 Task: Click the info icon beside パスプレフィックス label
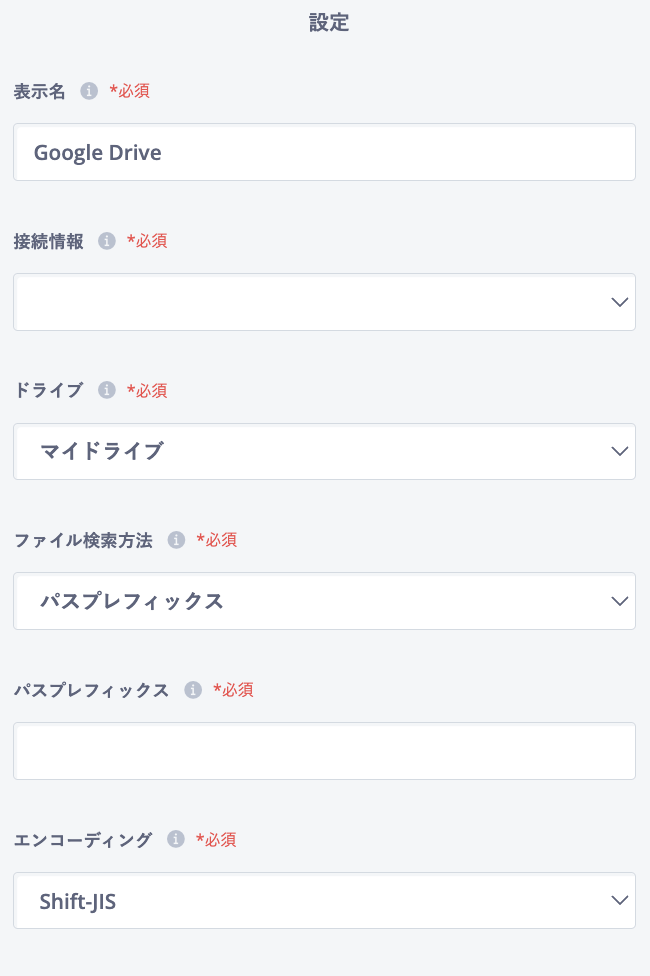point(193,690)
